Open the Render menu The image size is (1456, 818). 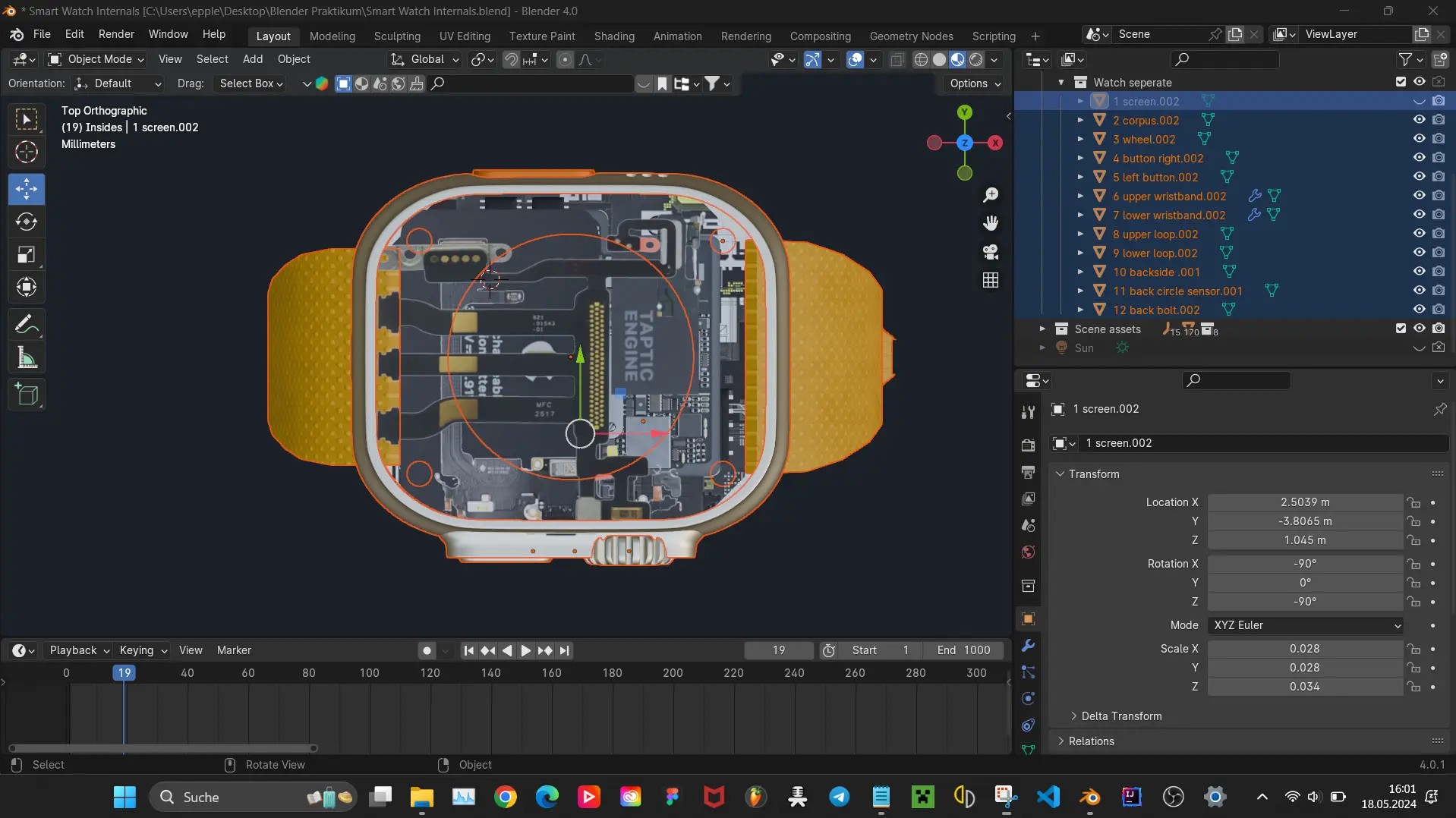coord(116,34)
